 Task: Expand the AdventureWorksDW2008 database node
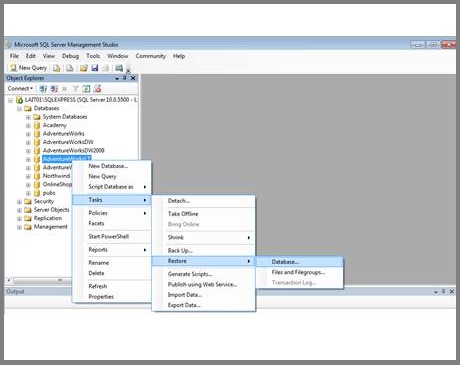pyautogui.click(x=28, y=151)
